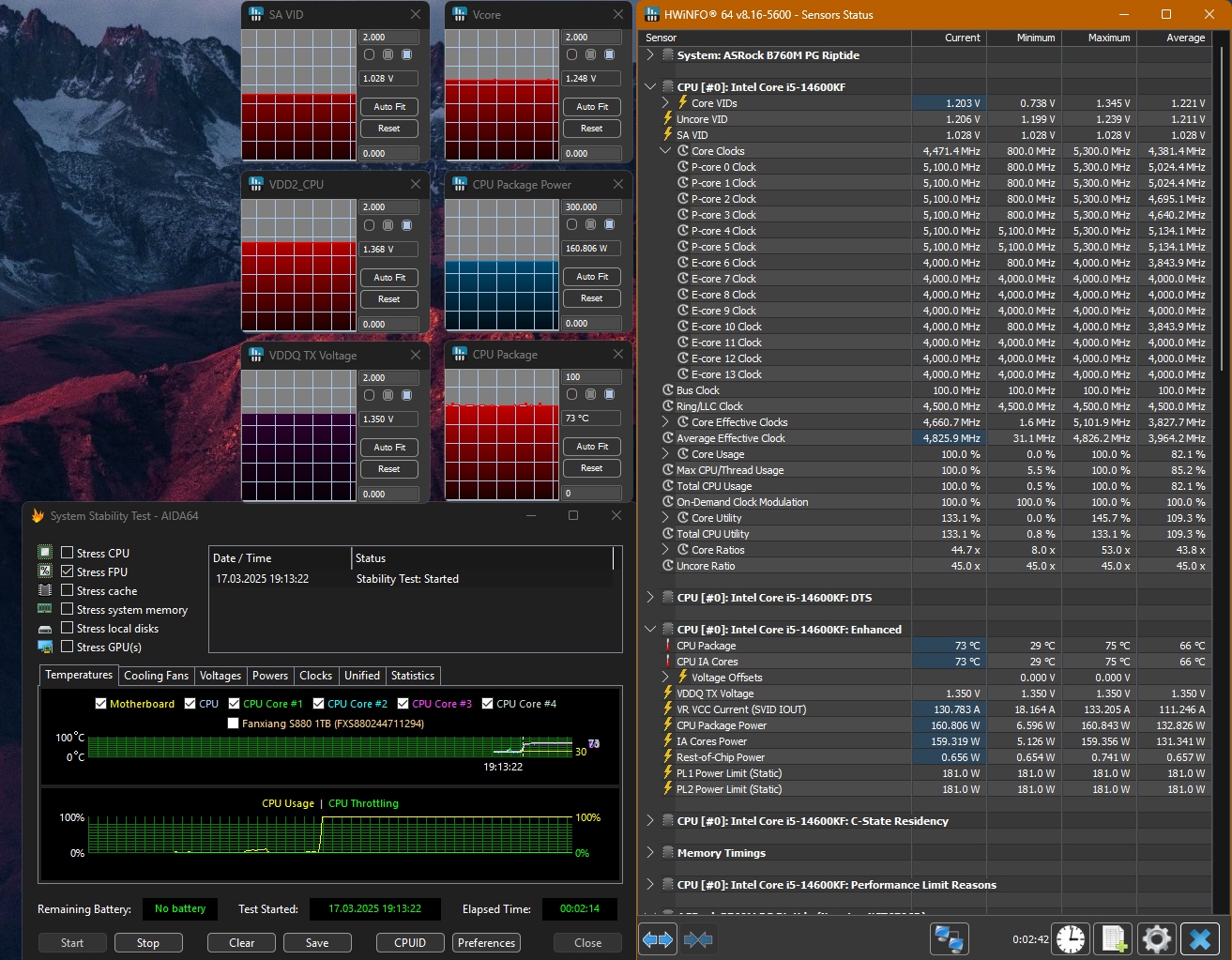Click the clock icon beside Bus Clock
The height and width of the screenshot is (960, 1232).
point(668,390)
